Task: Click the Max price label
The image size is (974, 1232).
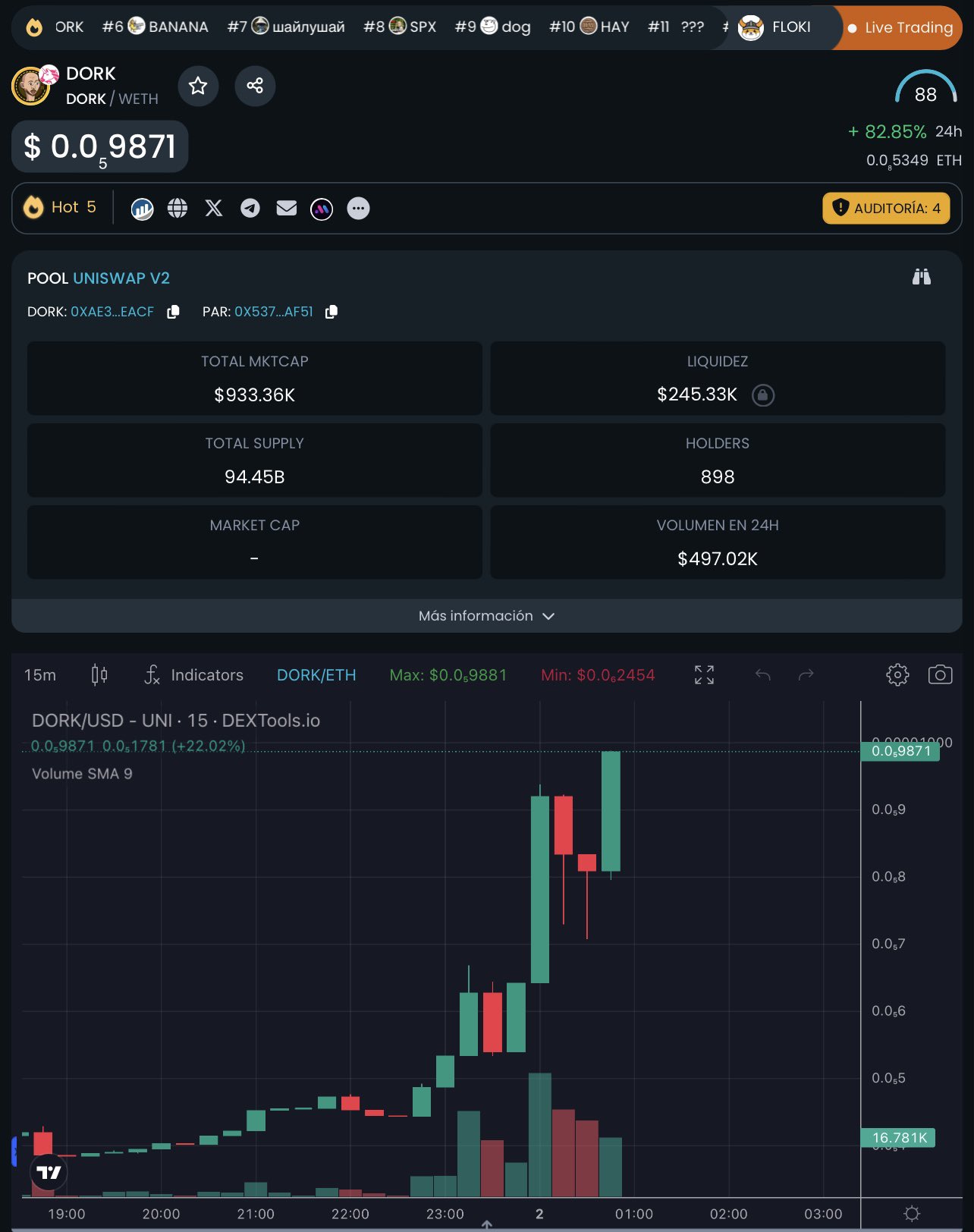Action: pos(448,674)
